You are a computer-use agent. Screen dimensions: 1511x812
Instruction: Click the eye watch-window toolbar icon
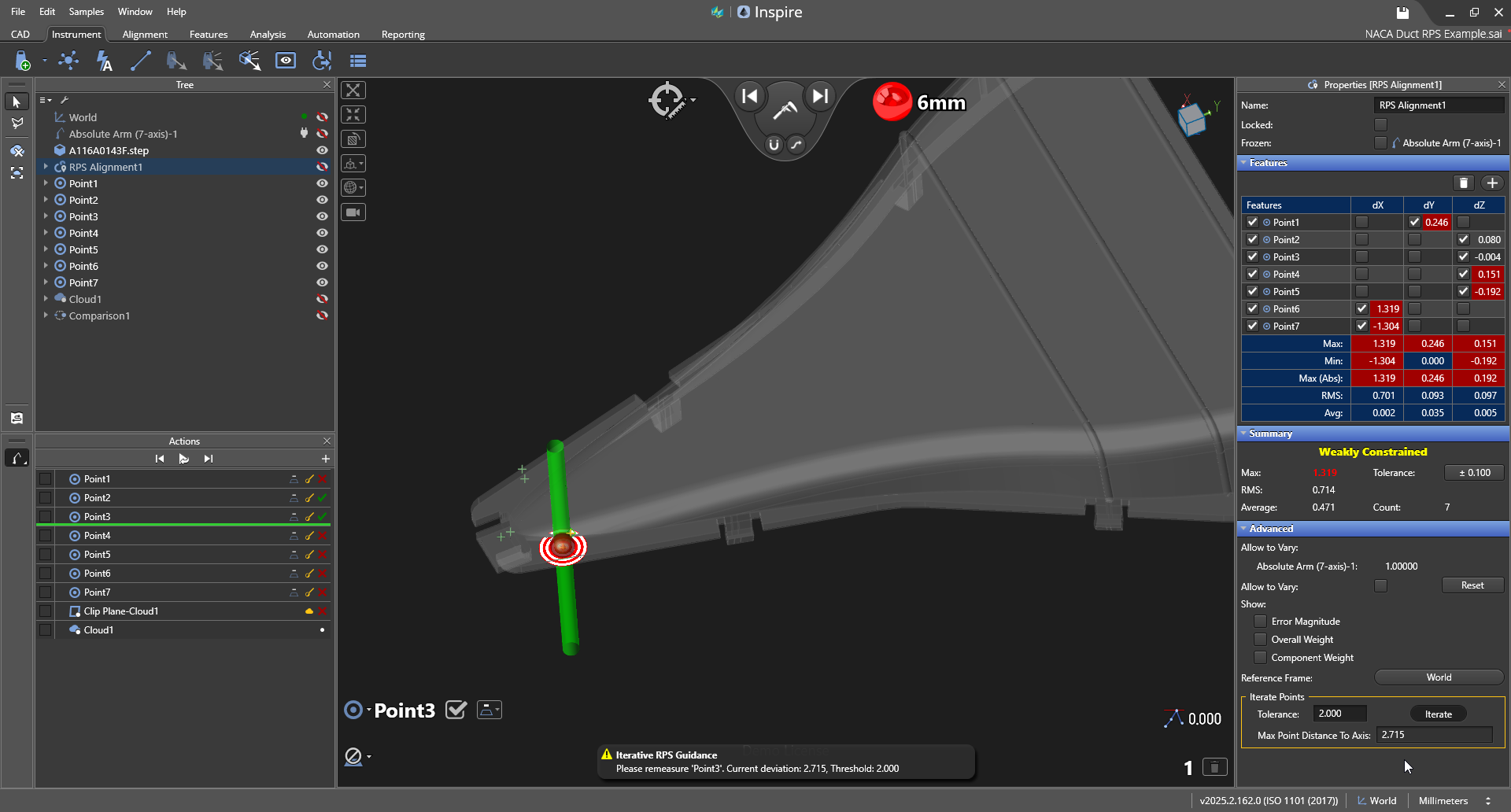pos(286,61)
